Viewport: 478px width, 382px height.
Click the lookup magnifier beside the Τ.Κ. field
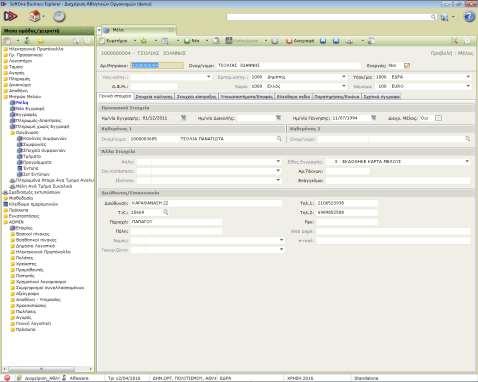point(165,212)
